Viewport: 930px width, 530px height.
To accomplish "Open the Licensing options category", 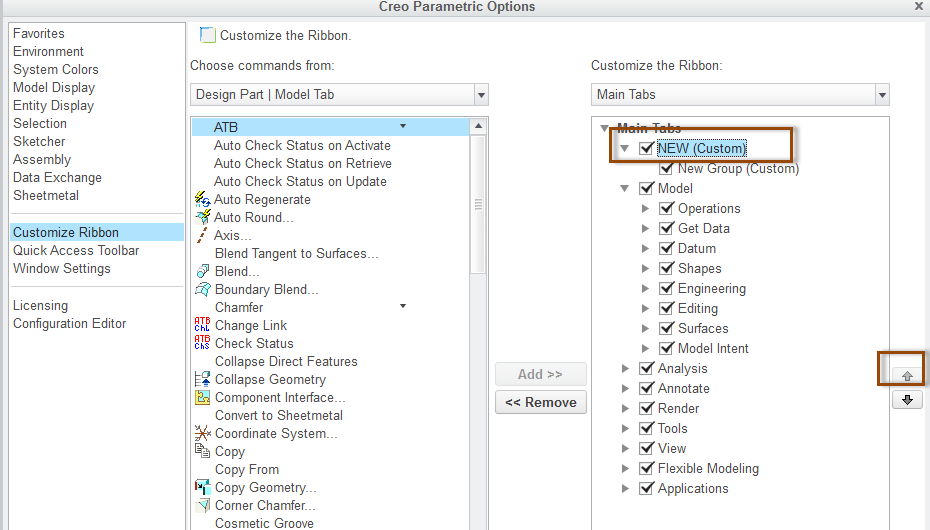I will point(40,306).
